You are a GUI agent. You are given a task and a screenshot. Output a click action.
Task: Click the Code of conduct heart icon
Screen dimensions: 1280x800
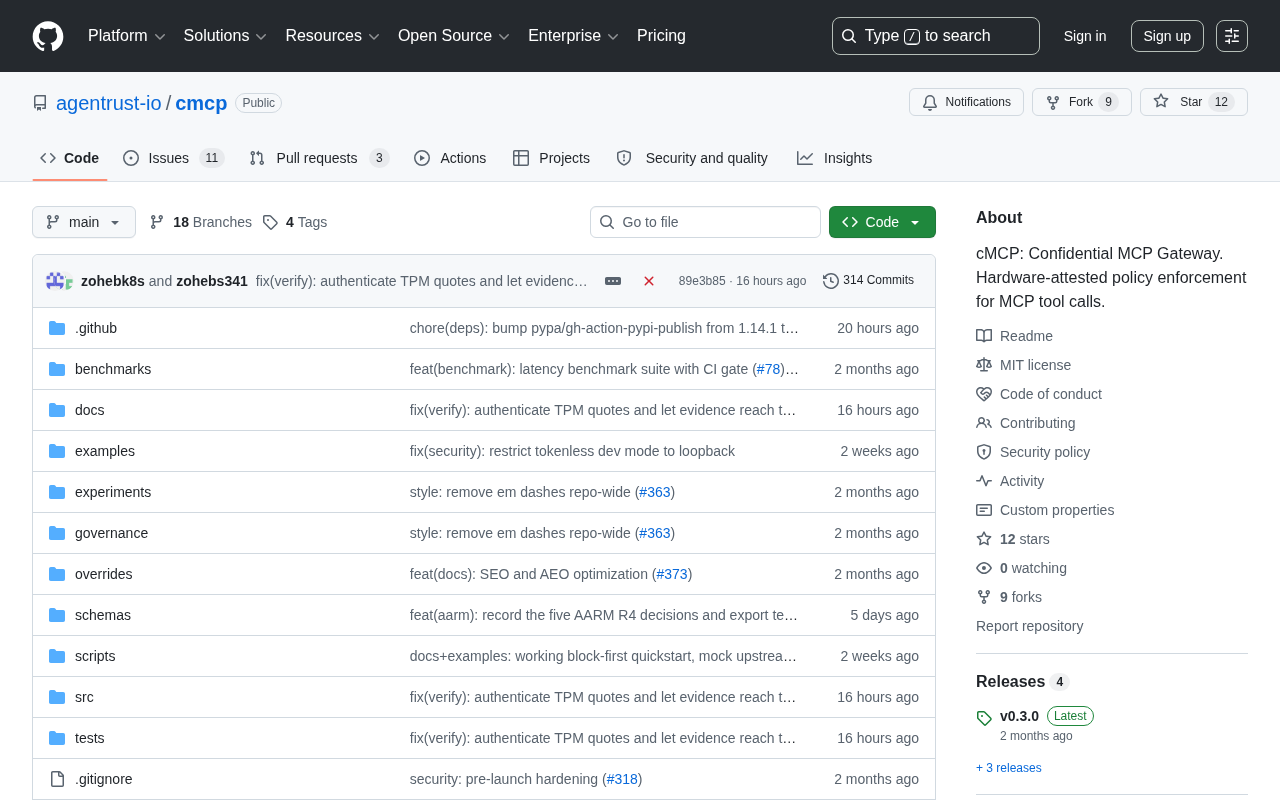click(x=984, y=394)
